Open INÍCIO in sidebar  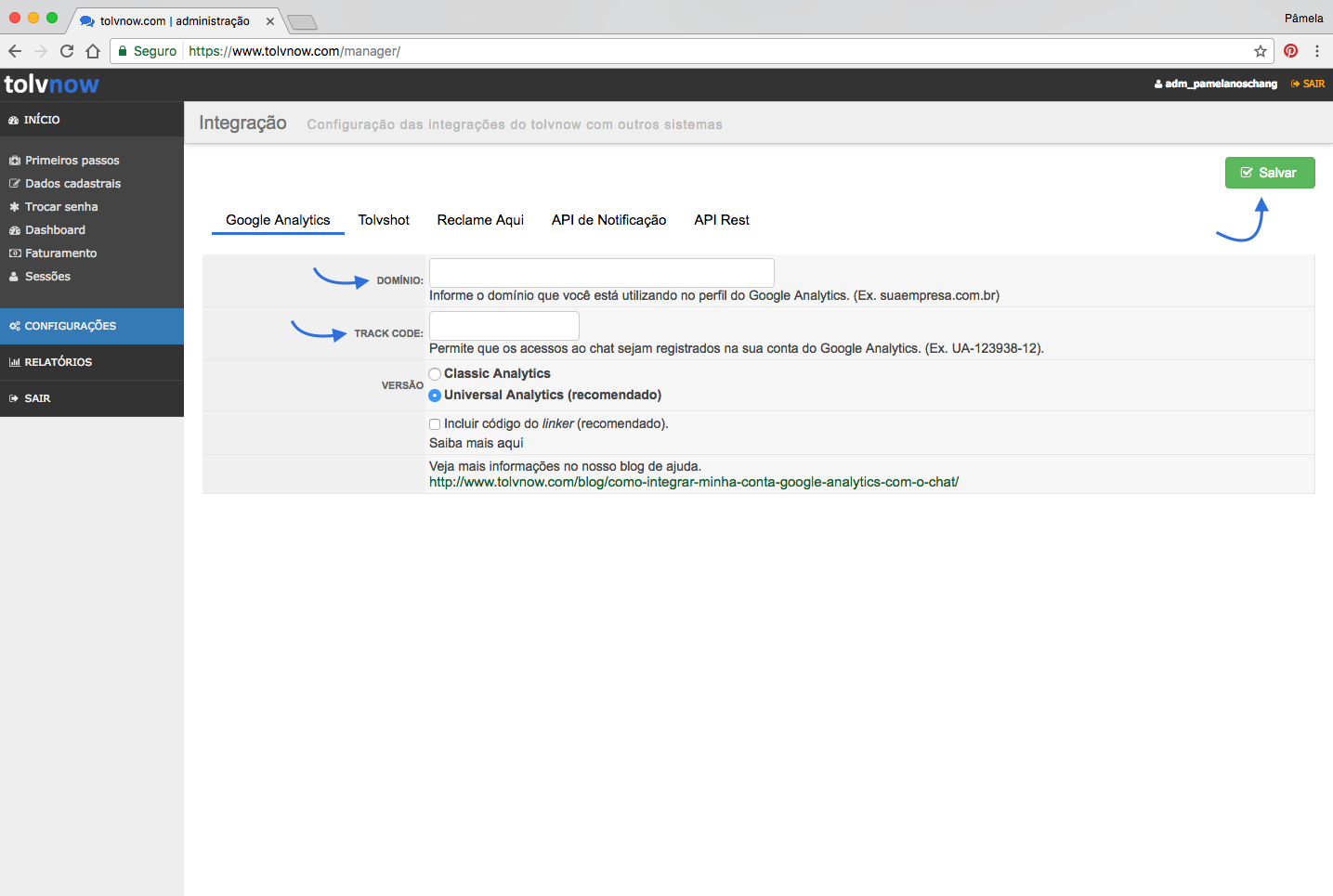92,120
